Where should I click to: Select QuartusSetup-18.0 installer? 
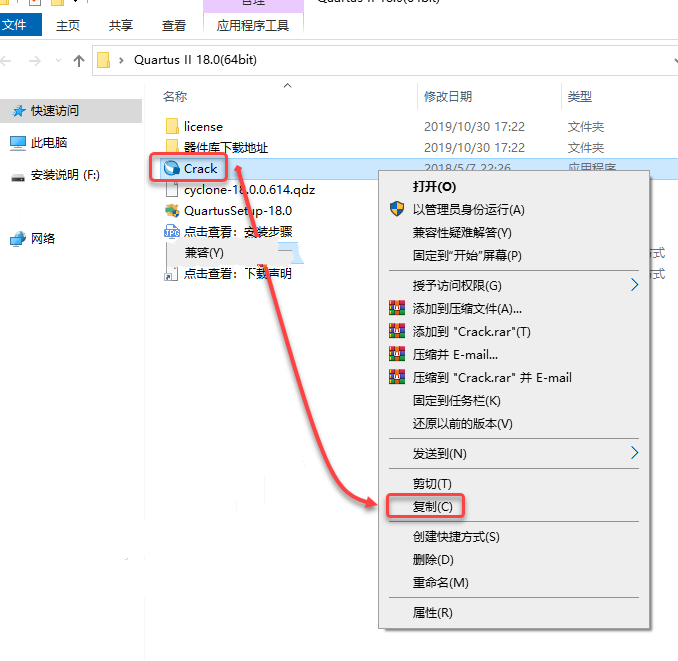point(238,211)
